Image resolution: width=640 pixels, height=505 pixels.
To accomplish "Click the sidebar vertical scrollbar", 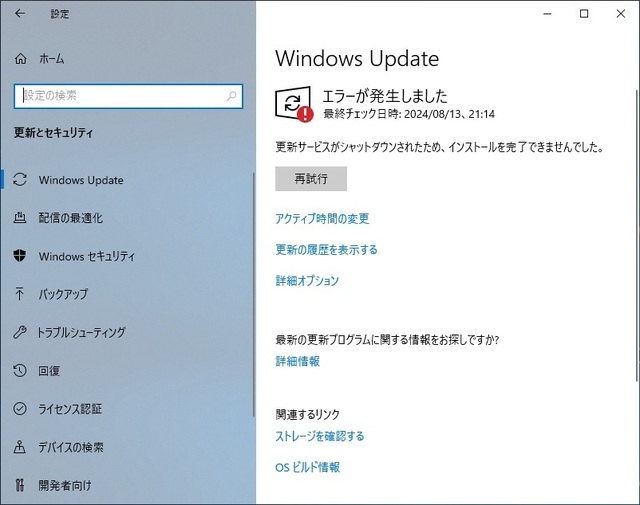I will pos(253,294).
